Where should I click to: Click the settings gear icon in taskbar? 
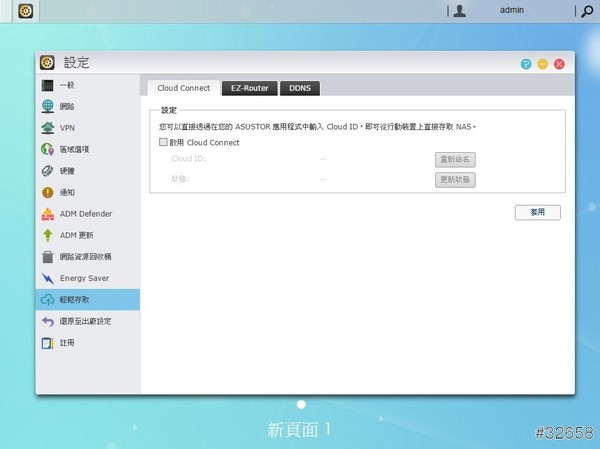(x=26, y=11)
